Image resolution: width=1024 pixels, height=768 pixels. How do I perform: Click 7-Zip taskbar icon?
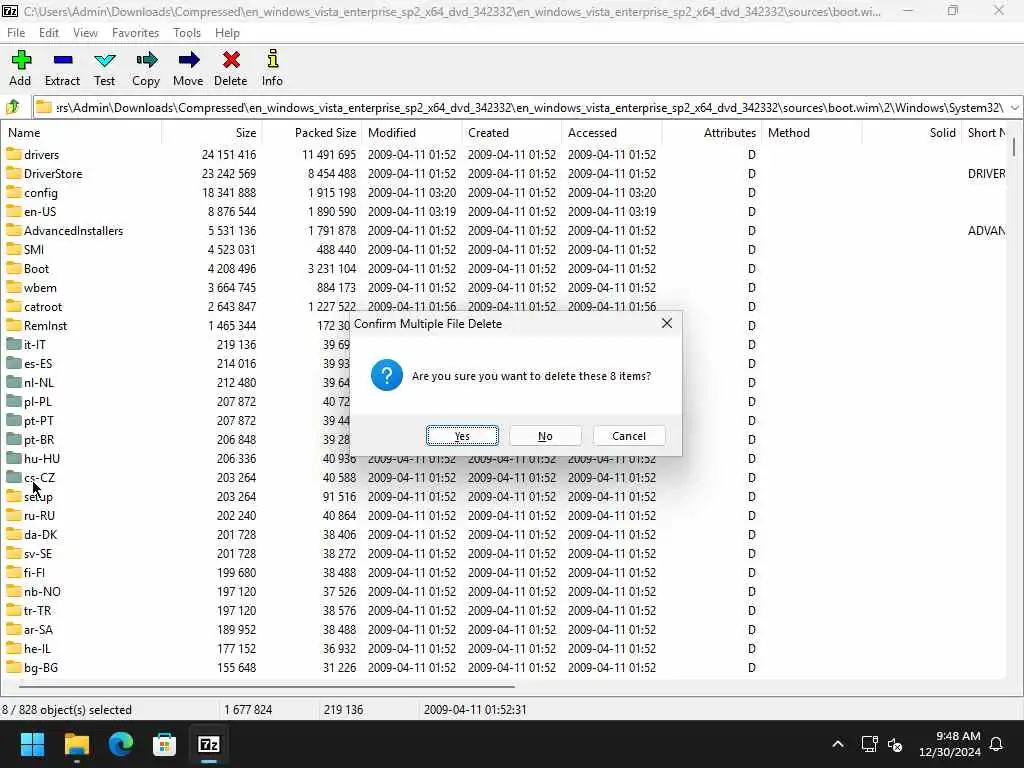[x=209, y=744]
